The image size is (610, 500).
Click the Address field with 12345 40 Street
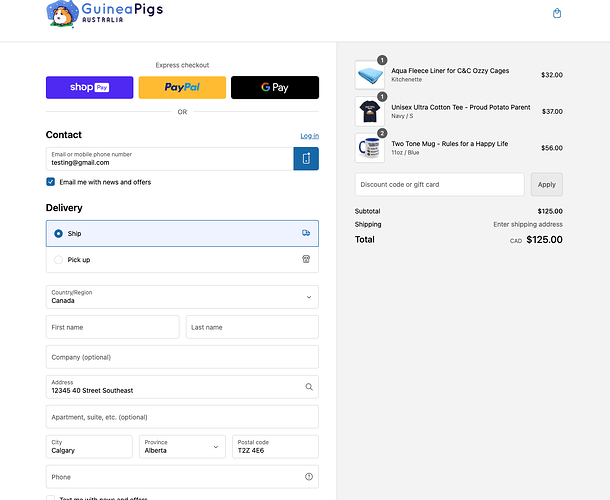tap(182, 387)
